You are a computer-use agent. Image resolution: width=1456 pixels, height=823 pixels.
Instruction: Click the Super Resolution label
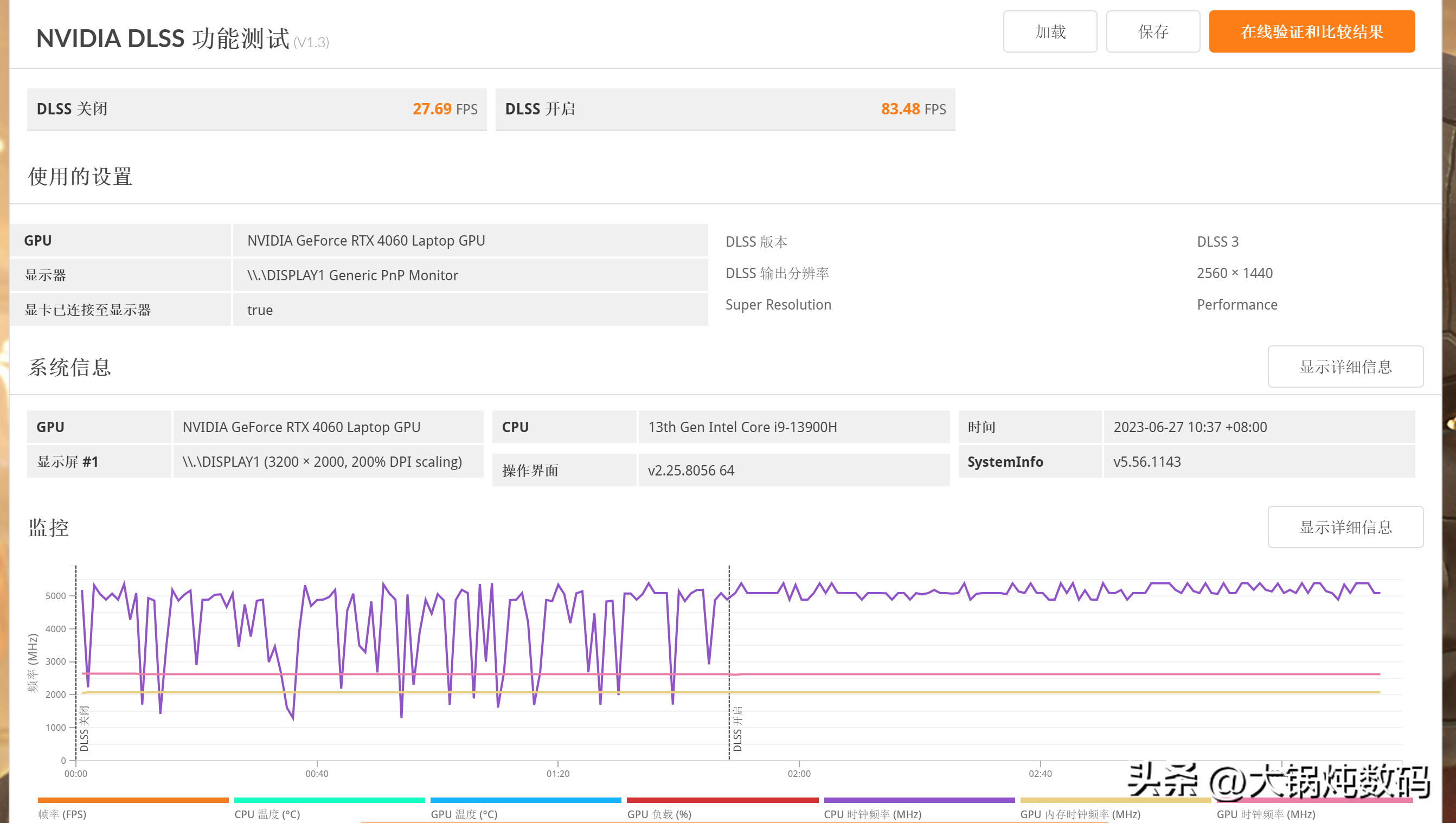tap(778, 305)
